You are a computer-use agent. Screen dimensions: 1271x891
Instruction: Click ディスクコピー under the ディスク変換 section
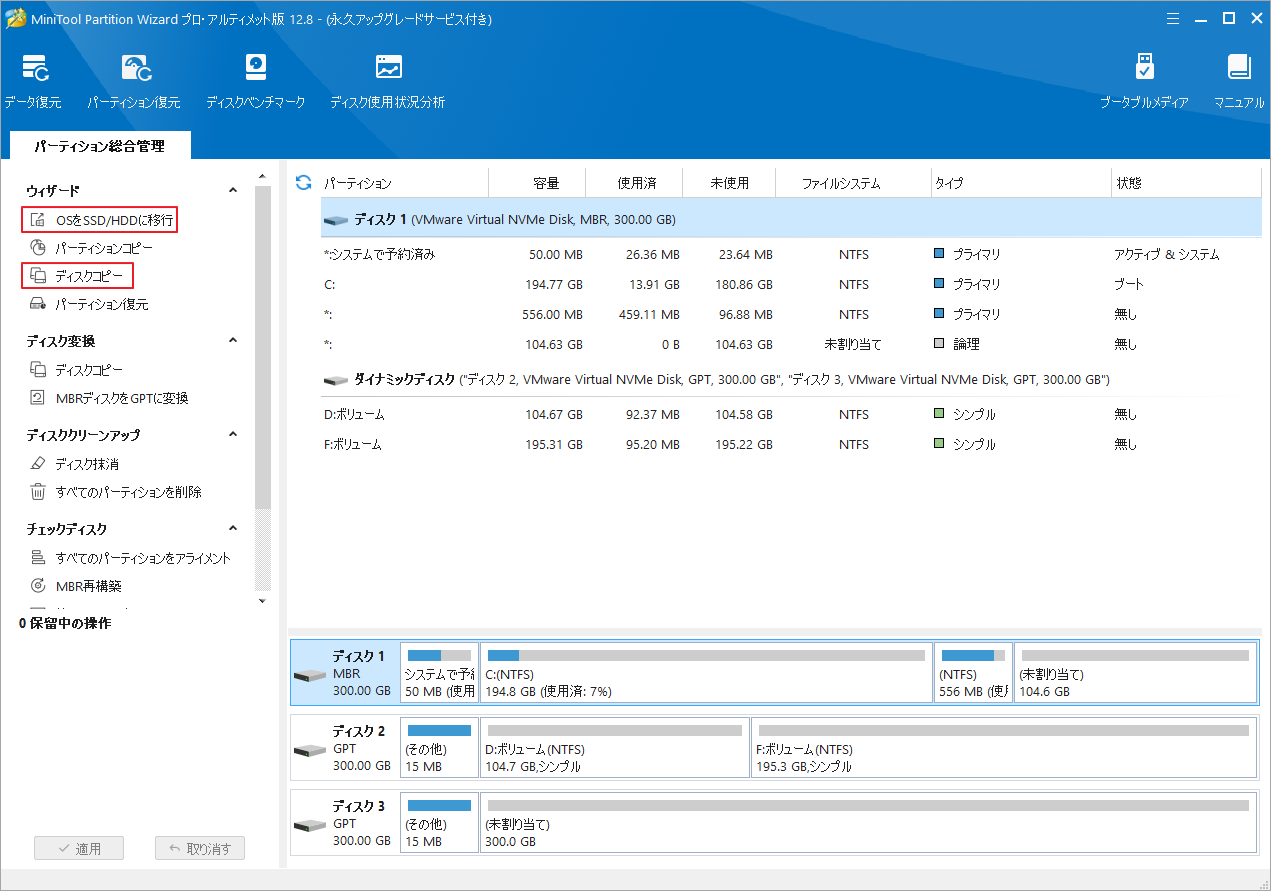click(77, 370)
